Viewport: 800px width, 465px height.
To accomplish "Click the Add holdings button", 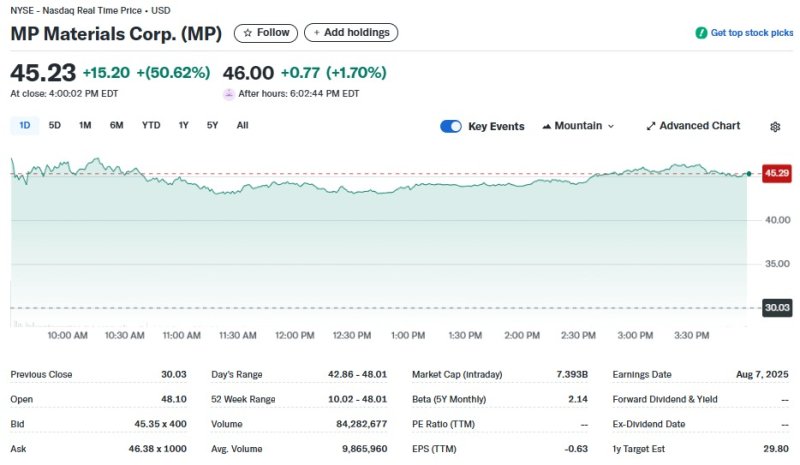I will click(x=350, y=33).
